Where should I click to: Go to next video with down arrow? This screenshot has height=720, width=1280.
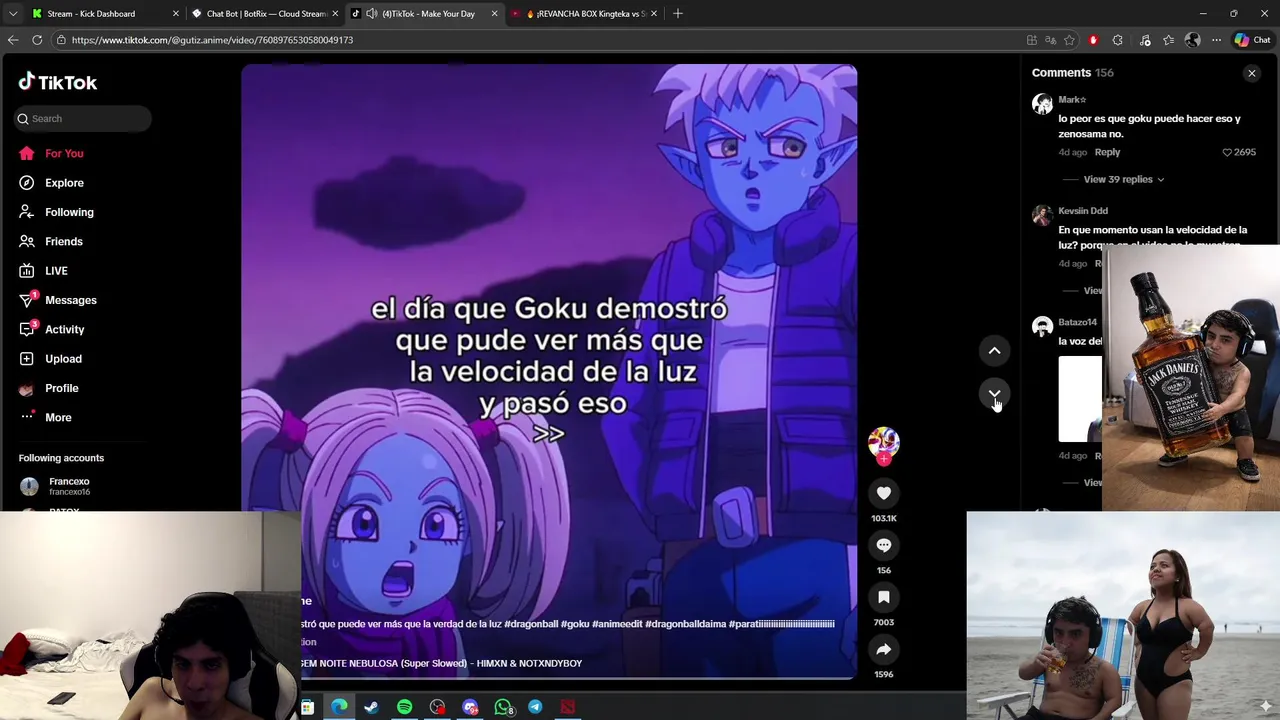click(x=994, y=394)
